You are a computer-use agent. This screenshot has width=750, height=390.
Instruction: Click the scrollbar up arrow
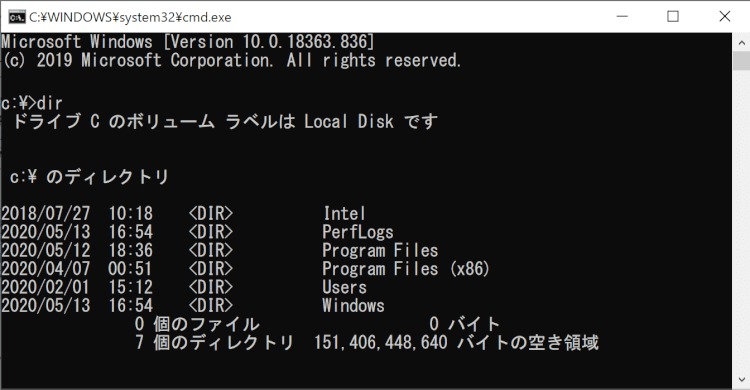(x=741, y=42)
